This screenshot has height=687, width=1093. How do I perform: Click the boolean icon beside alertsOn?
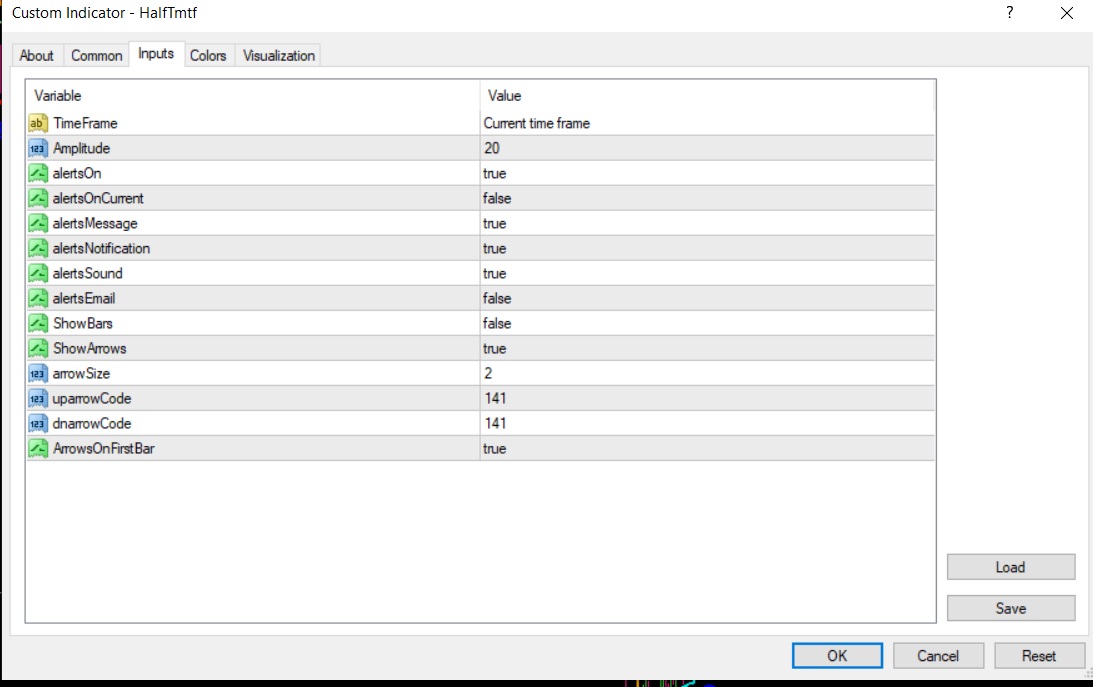[x=38, y=173]
